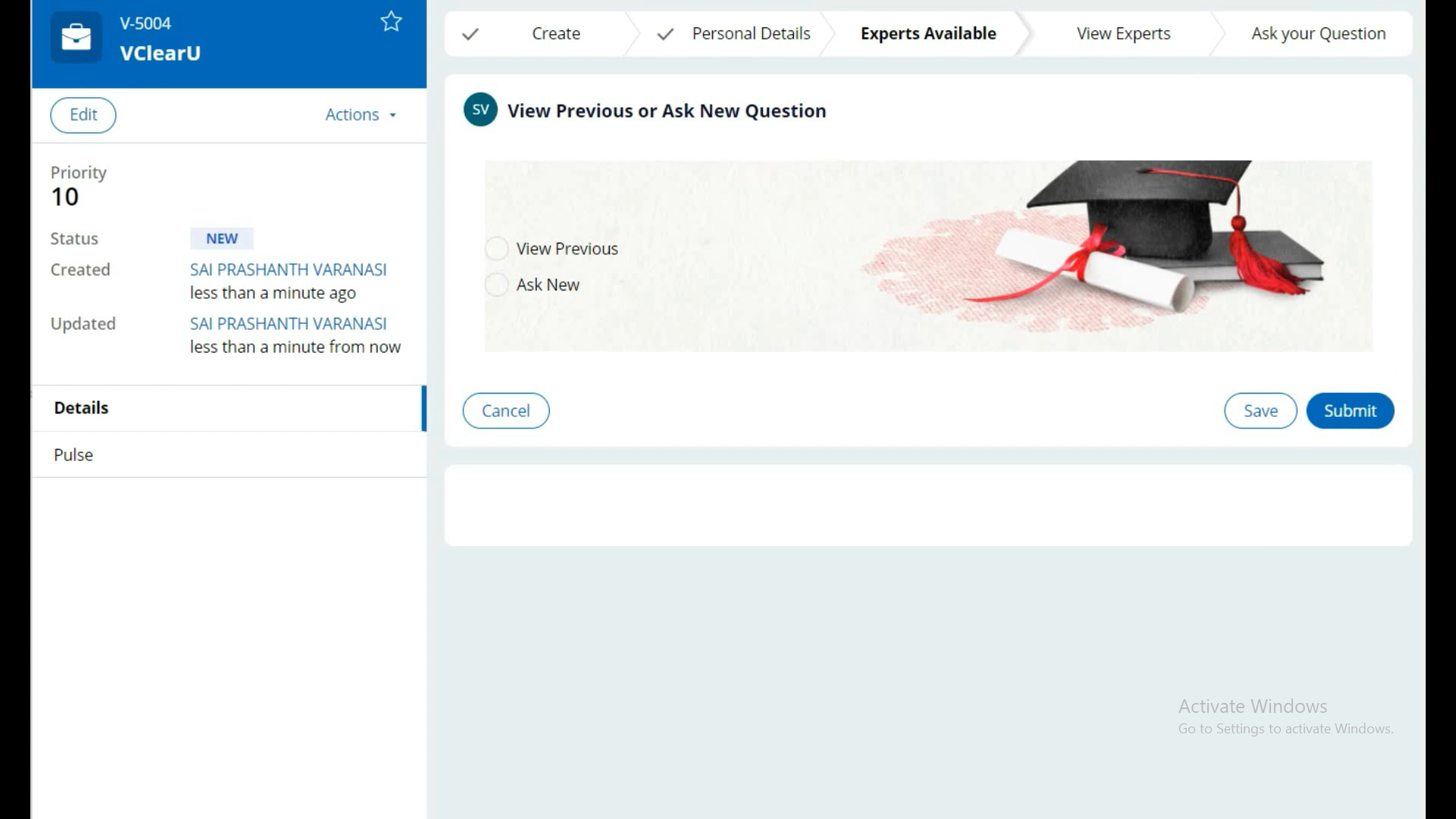Open the Details tab
1456x819 pixels.
click(81, 408)
